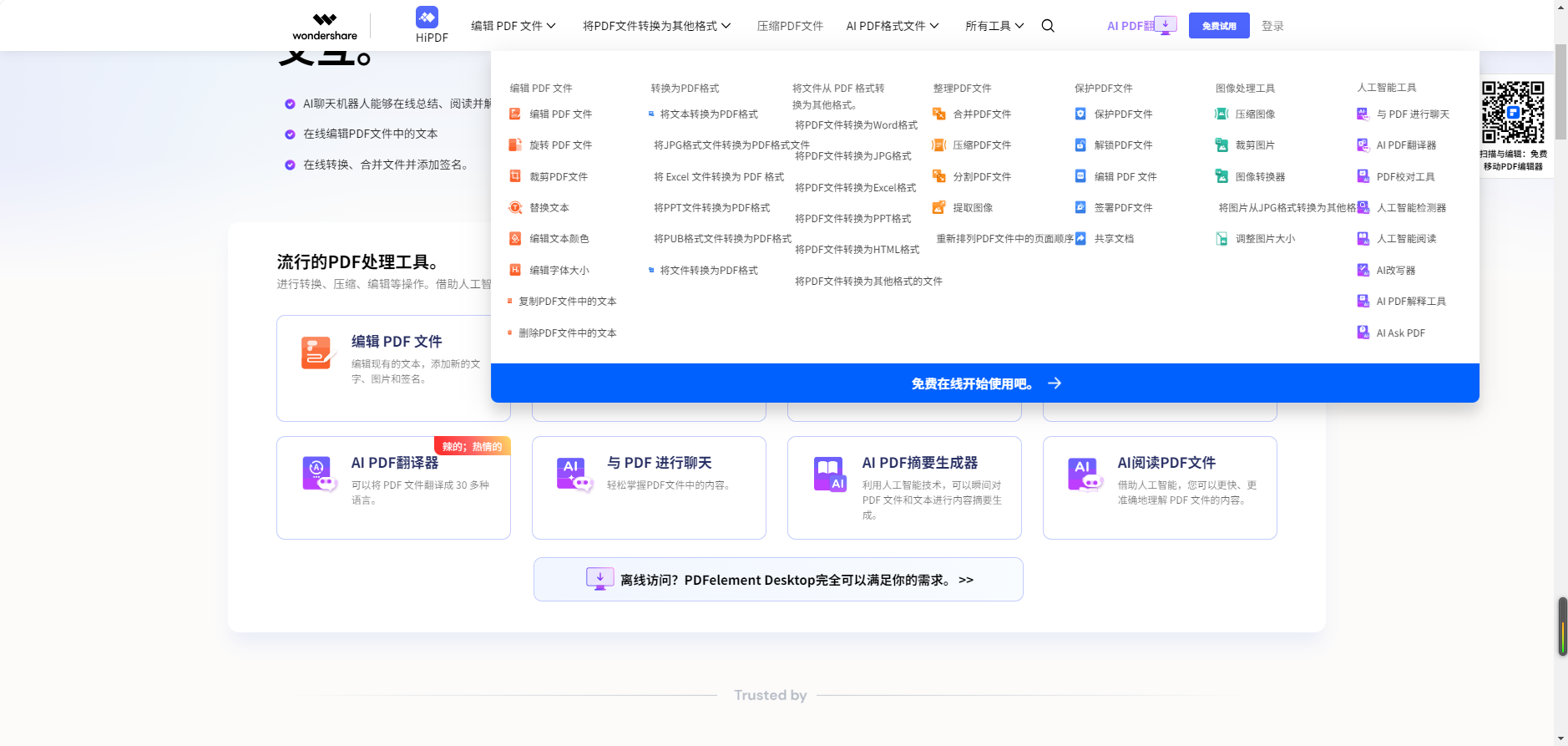The width and height of the screenshot is (1568, 746).
Task: Click the search magnifier icon in header
Action: click(x=1048, y=26)
